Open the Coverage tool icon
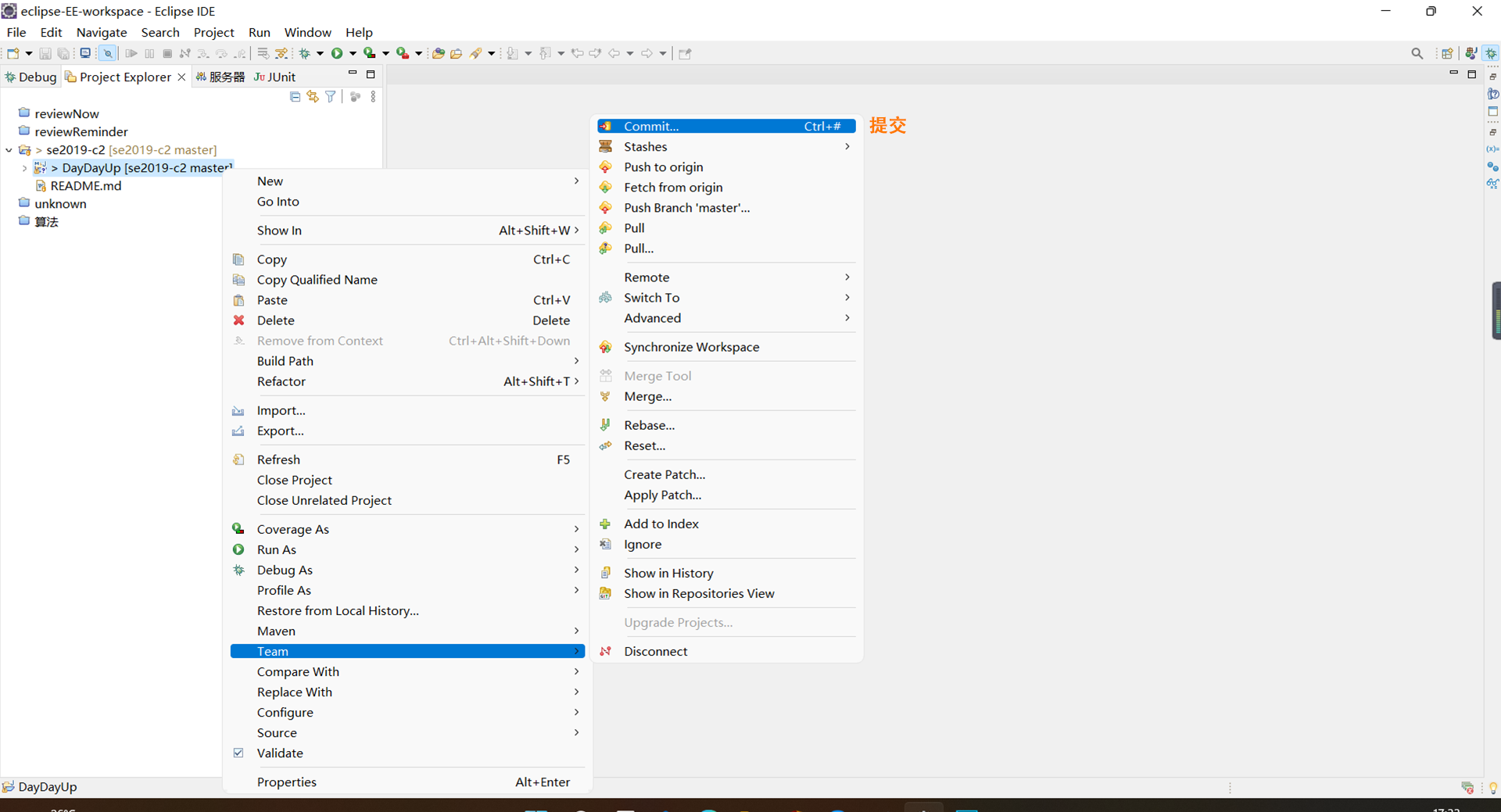The image size is (1501, 812). coord(370,52)
